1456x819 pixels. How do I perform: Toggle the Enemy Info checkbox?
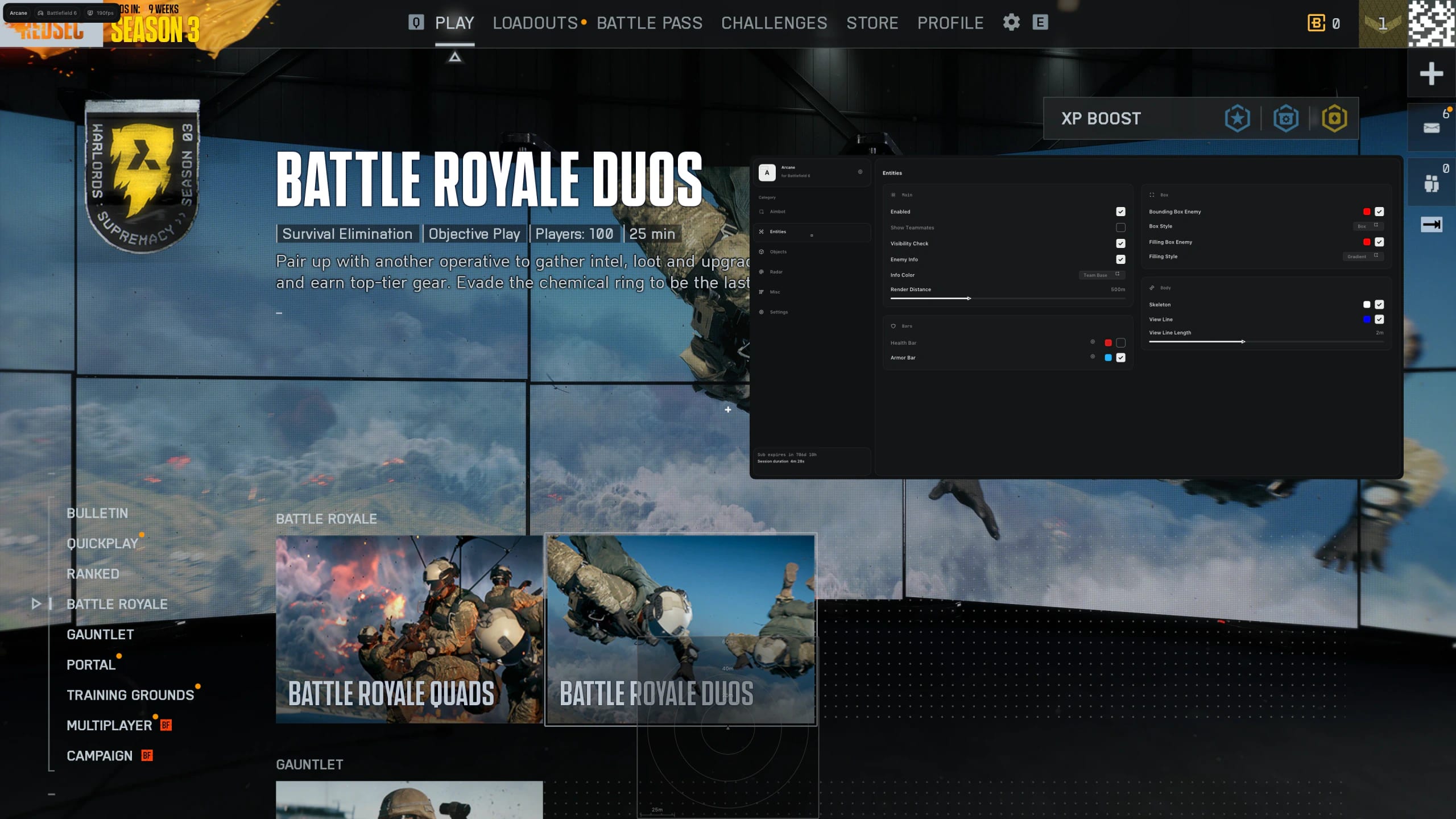click(1120, 259)
